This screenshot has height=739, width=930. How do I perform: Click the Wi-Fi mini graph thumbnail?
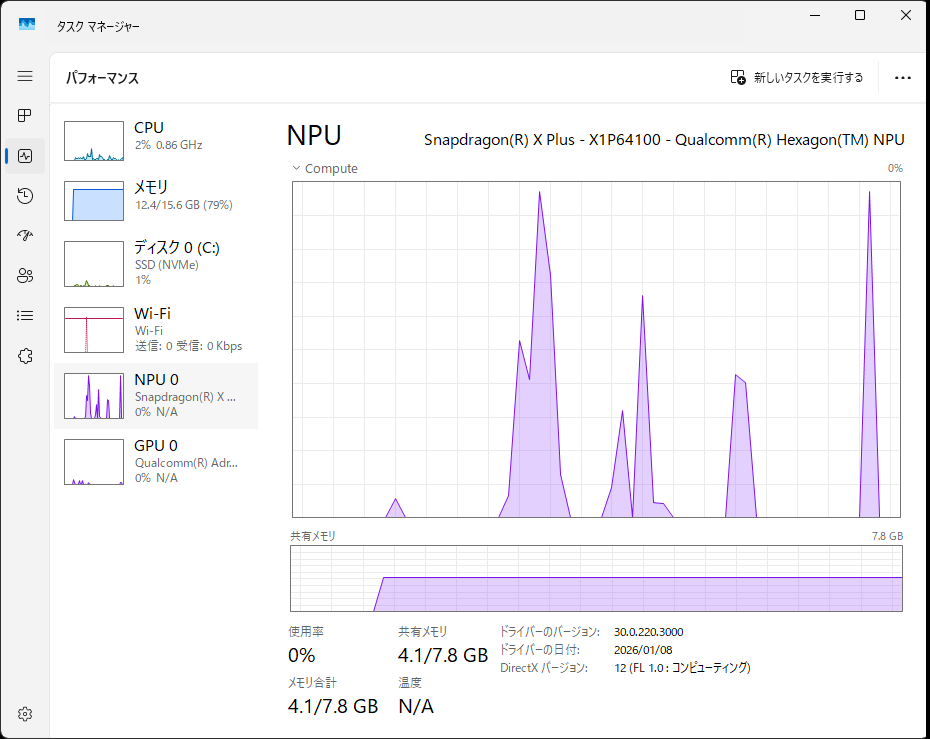(94, 330)
